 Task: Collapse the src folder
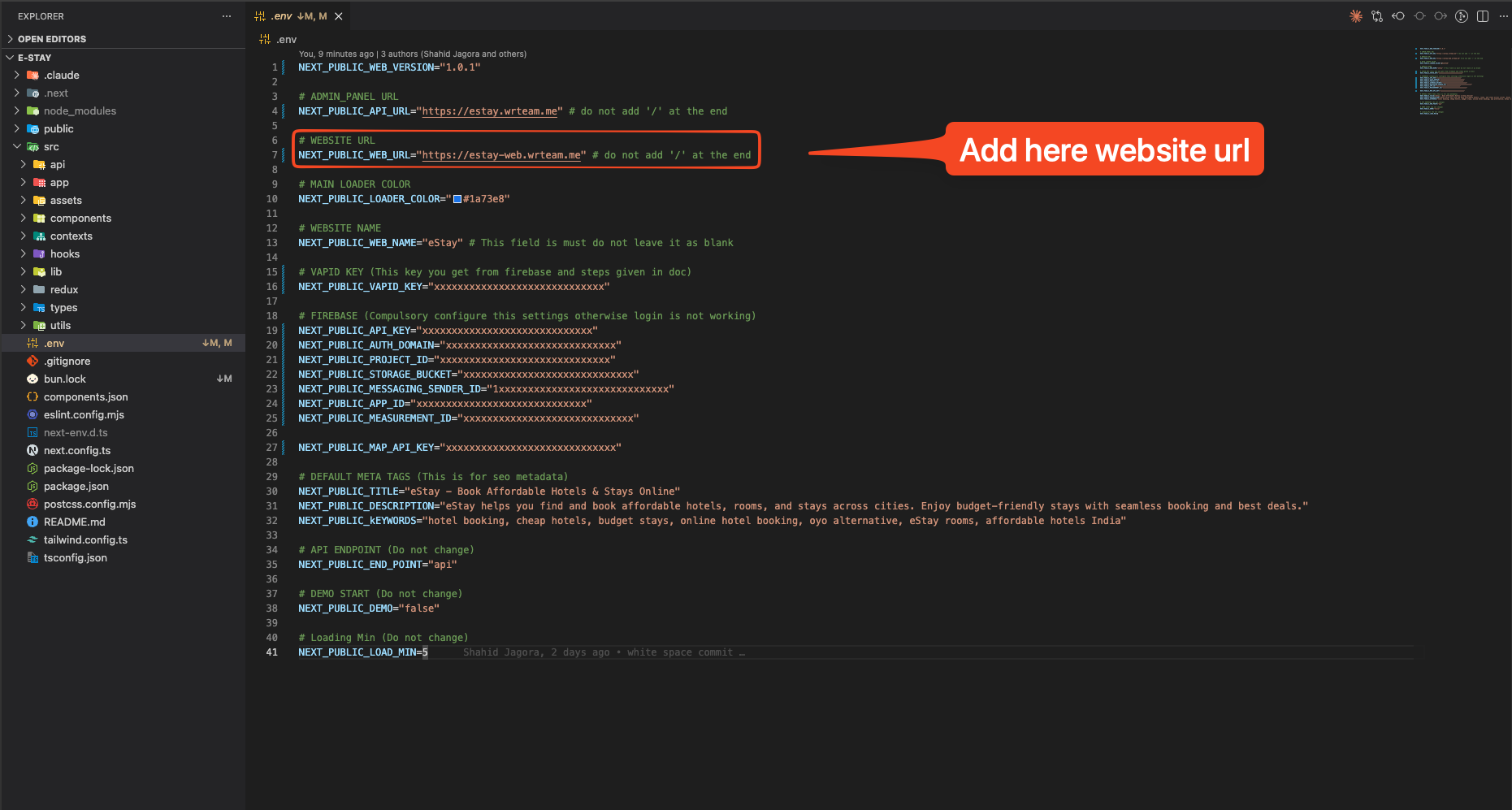51,147
